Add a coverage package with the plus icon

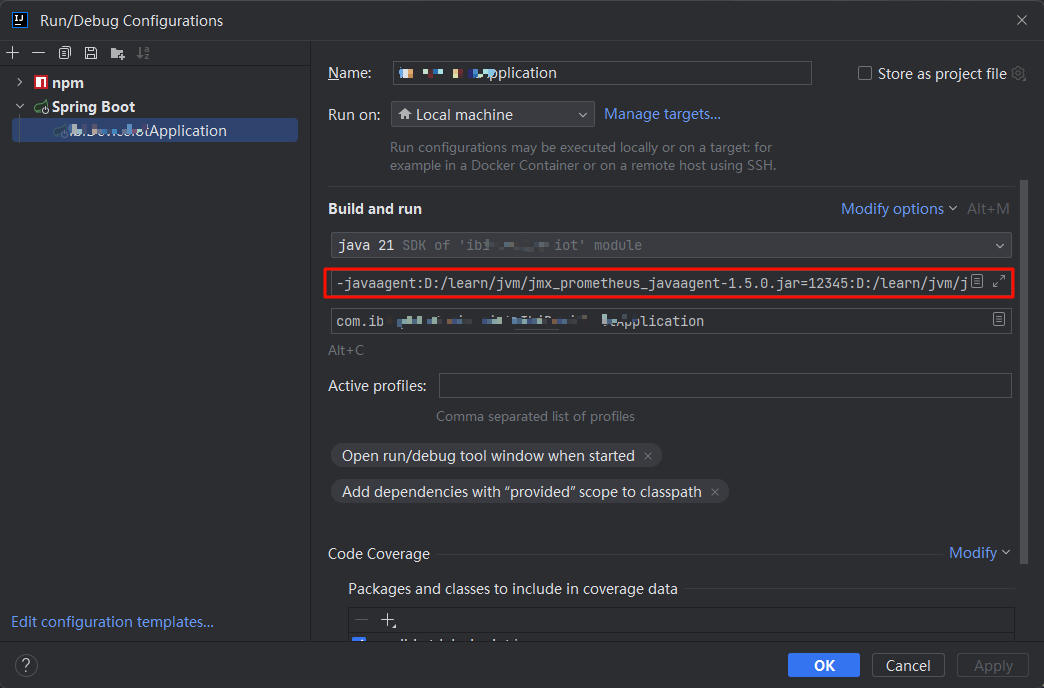point(389,620)
